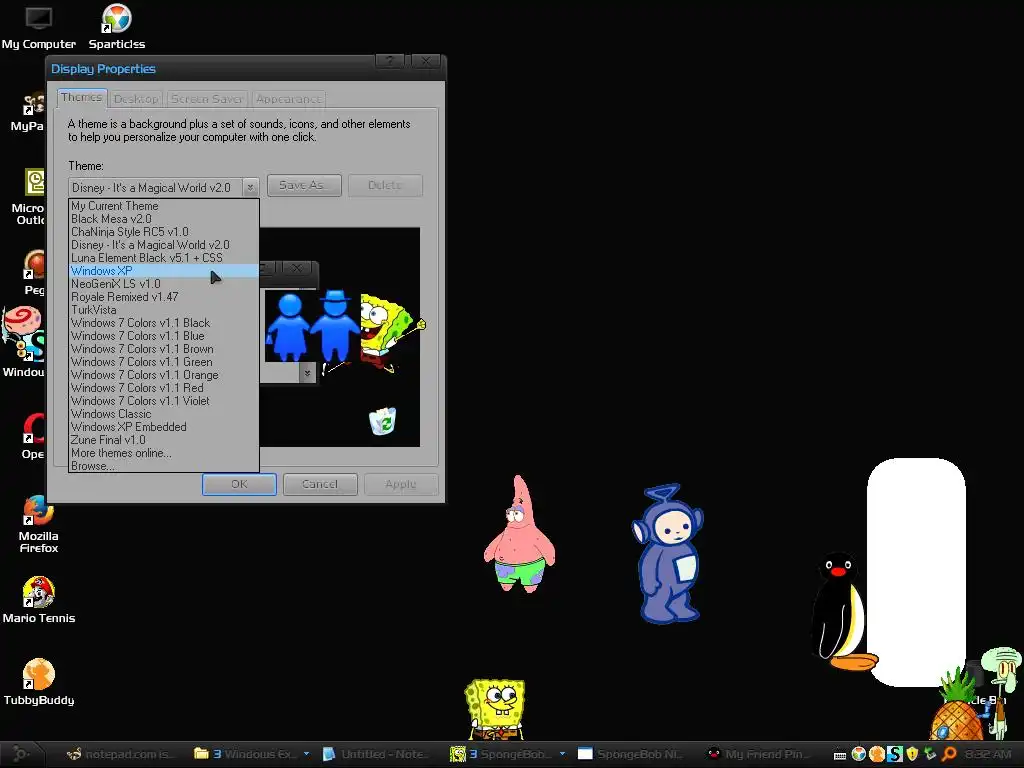Click the 8:32 AM taskbar clock
The image size is (1024, 768).
click(988, 754)
